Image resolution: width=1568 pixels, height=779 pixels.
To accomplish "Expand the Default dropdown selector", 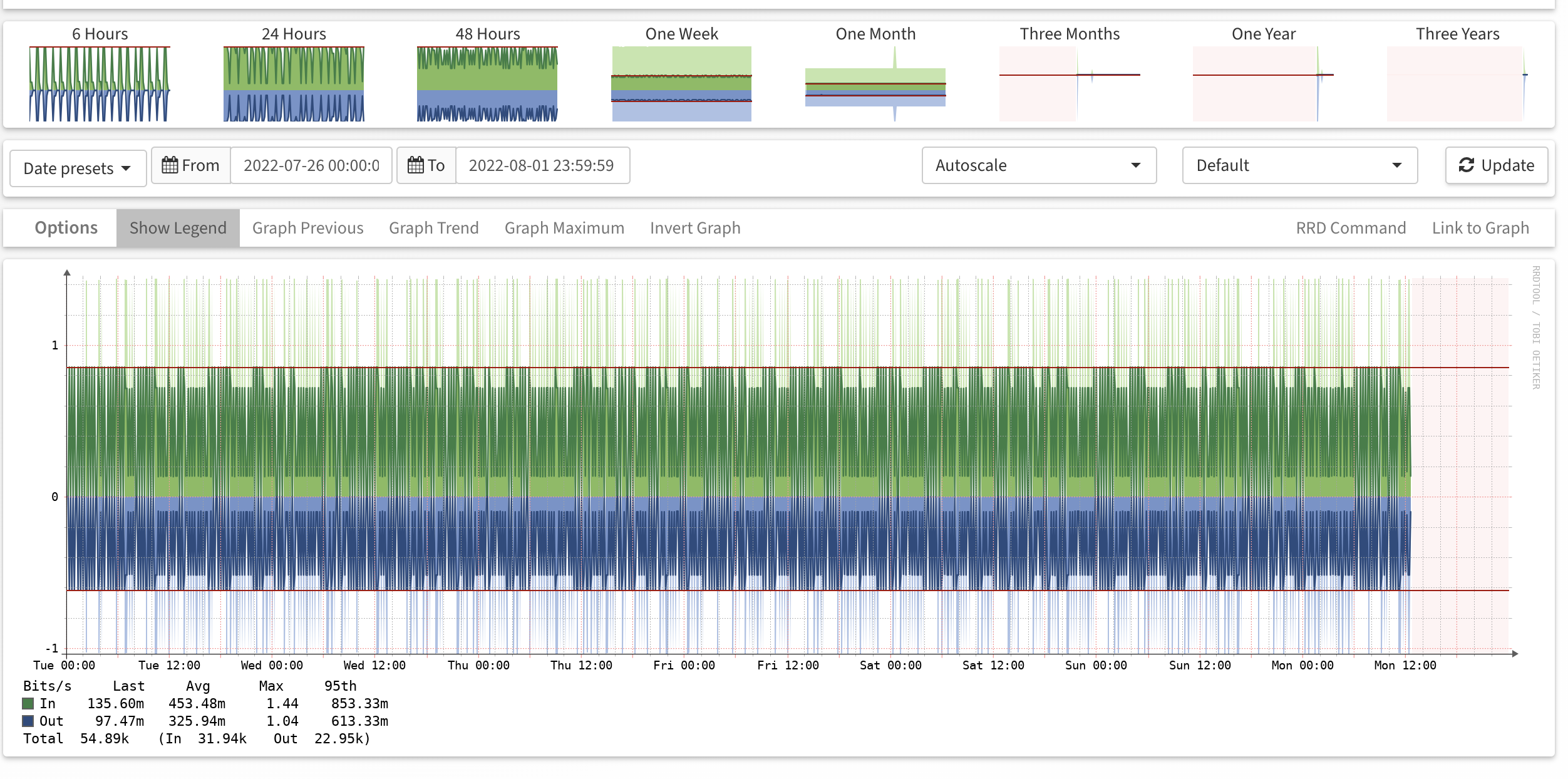I will (1299, 165).
